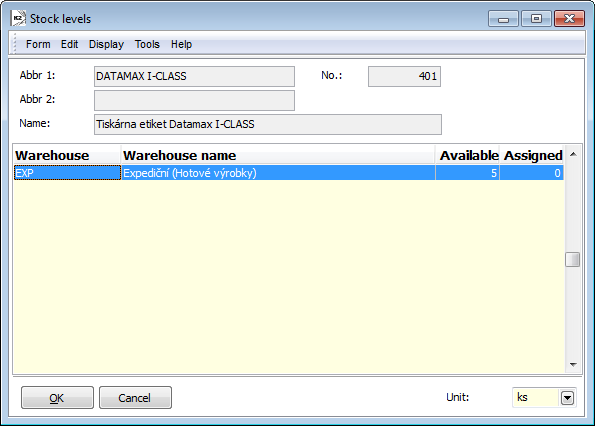The image size is (595, 426).
Task: Click the No. field showing 401
Action: point(404,77)
